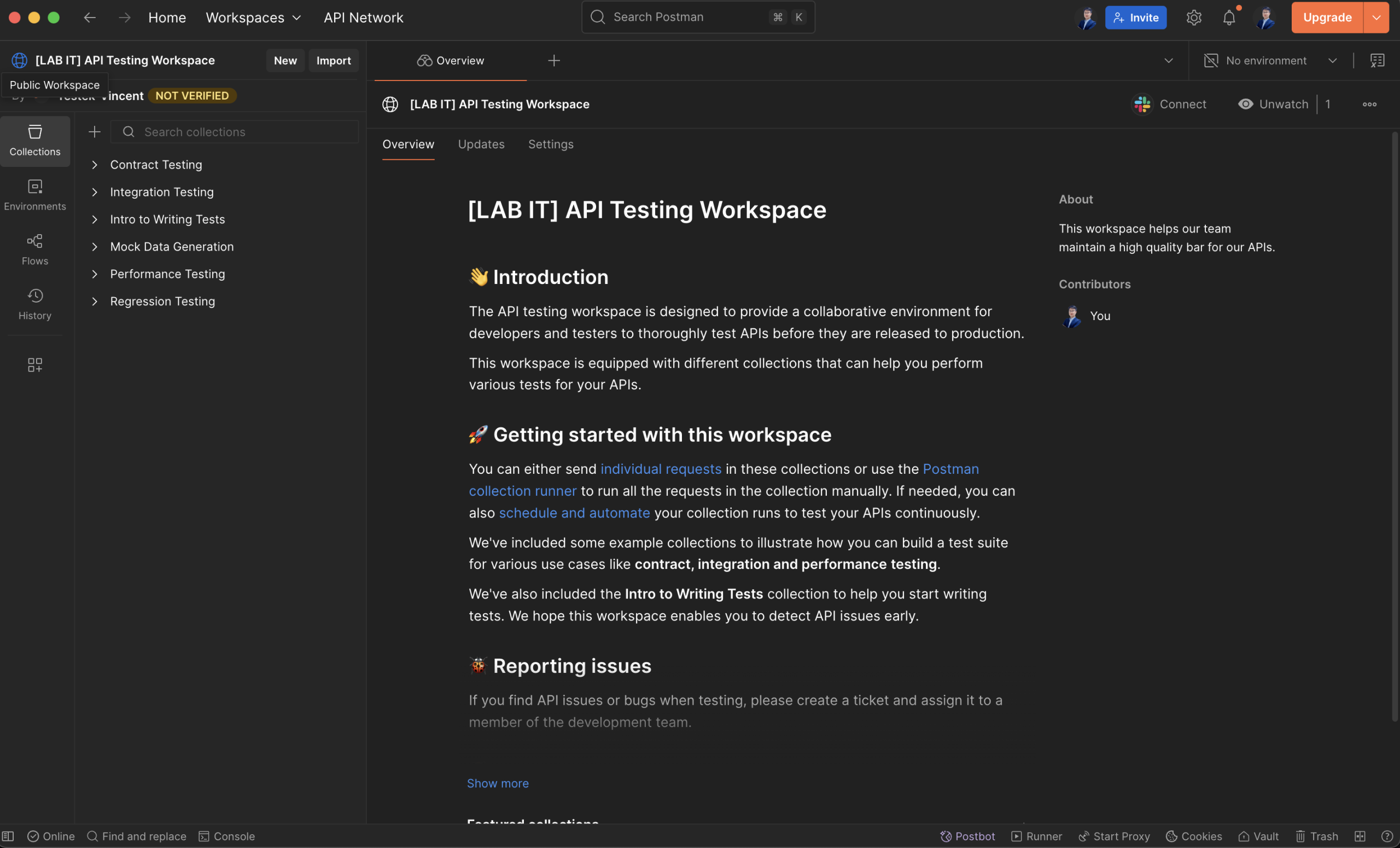
Task: Open the Flows sidebar panel
Action: (34, 249)
